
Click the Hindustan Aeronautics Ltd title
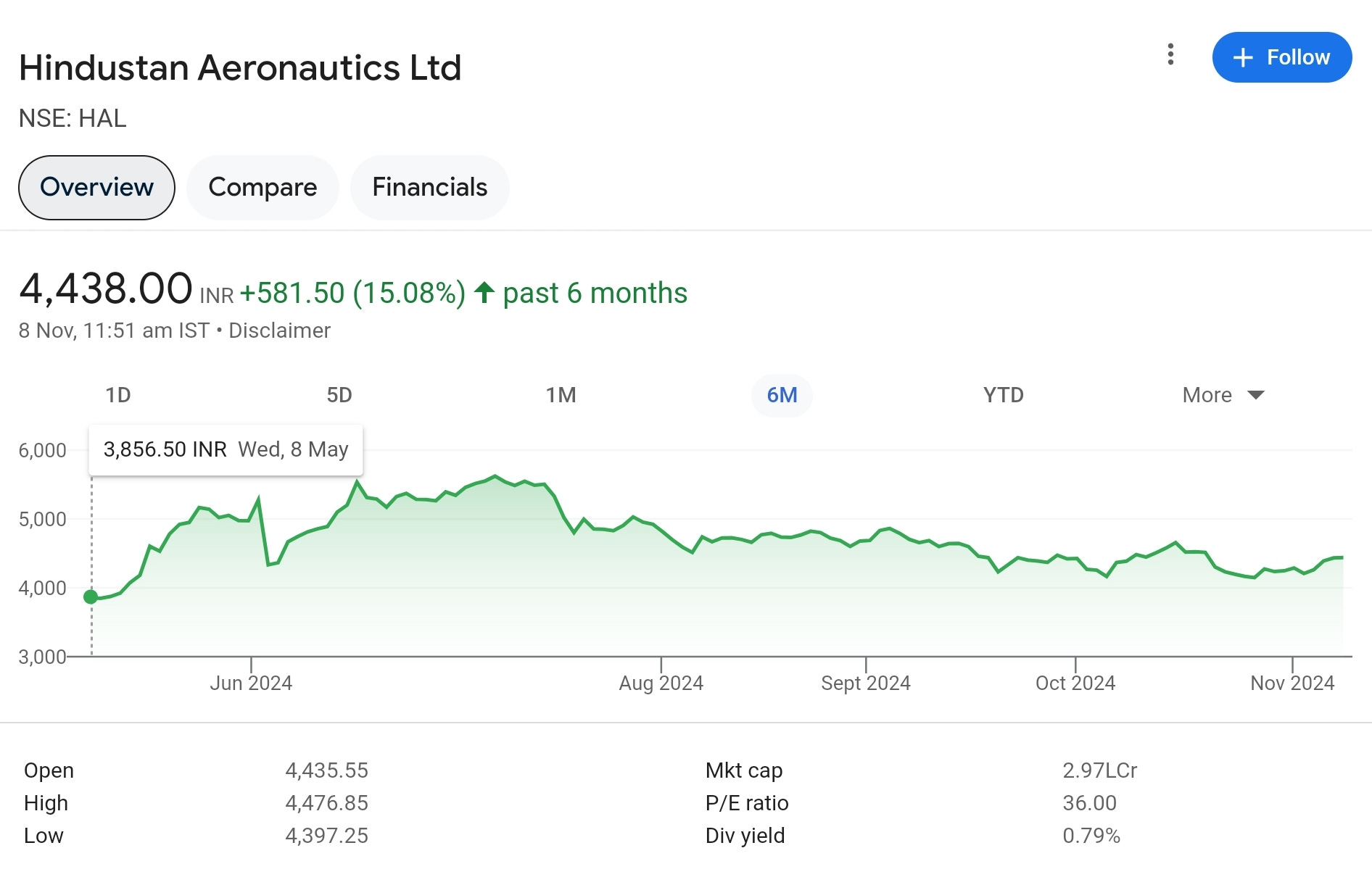[240, 68]
